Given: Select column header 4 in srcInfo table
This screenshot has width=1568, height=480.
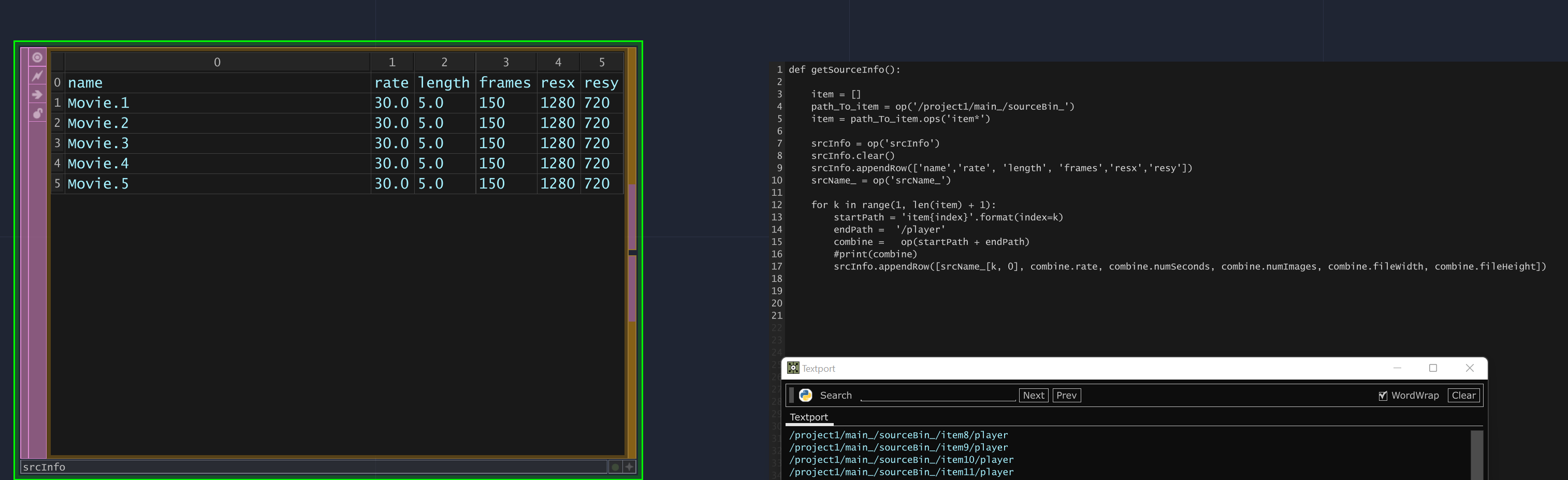Looking at the screenshot, I should pyautogui.click(x=558, y=62).
